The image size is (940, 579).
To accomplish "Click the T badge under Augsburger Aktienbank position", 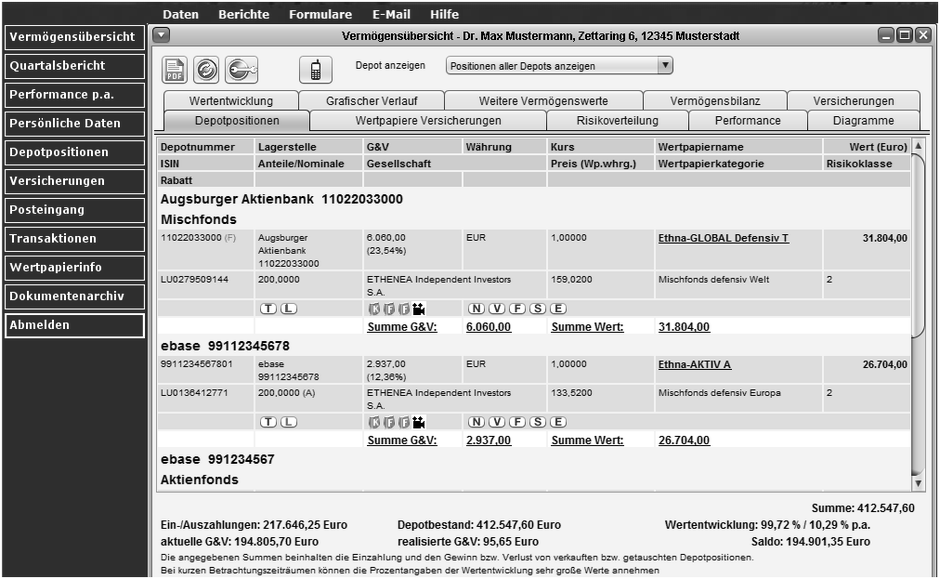I will [x=268, y=309].
